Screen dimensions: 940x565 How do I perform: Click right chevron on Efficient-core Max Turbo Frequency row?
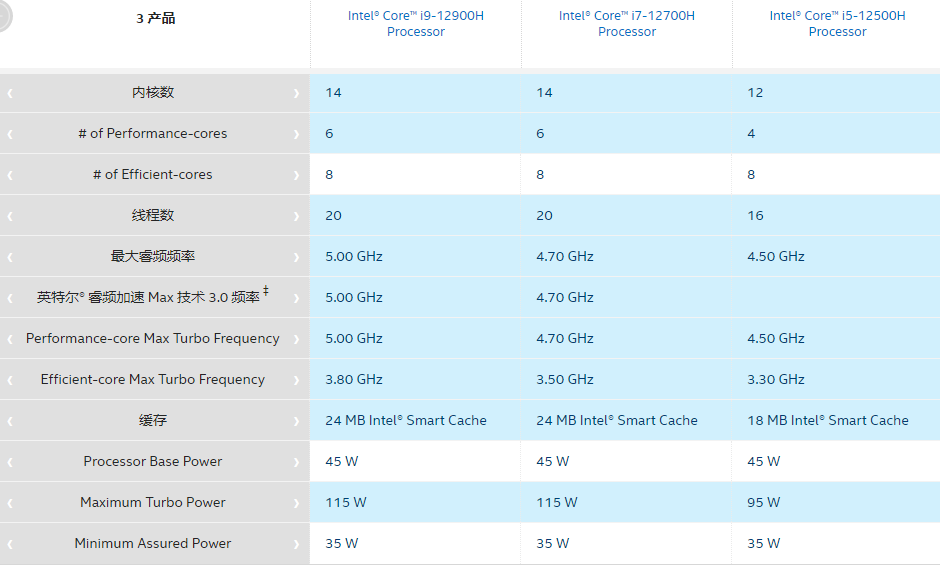pos(296,380)
